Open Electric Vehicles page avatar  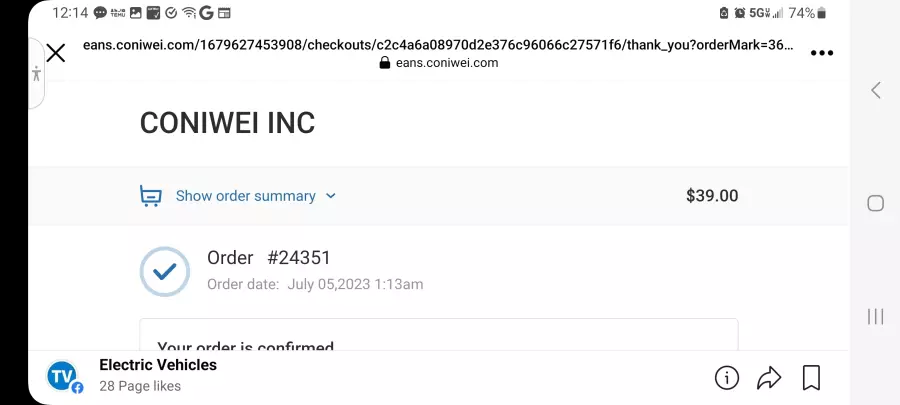pos(63,377)
